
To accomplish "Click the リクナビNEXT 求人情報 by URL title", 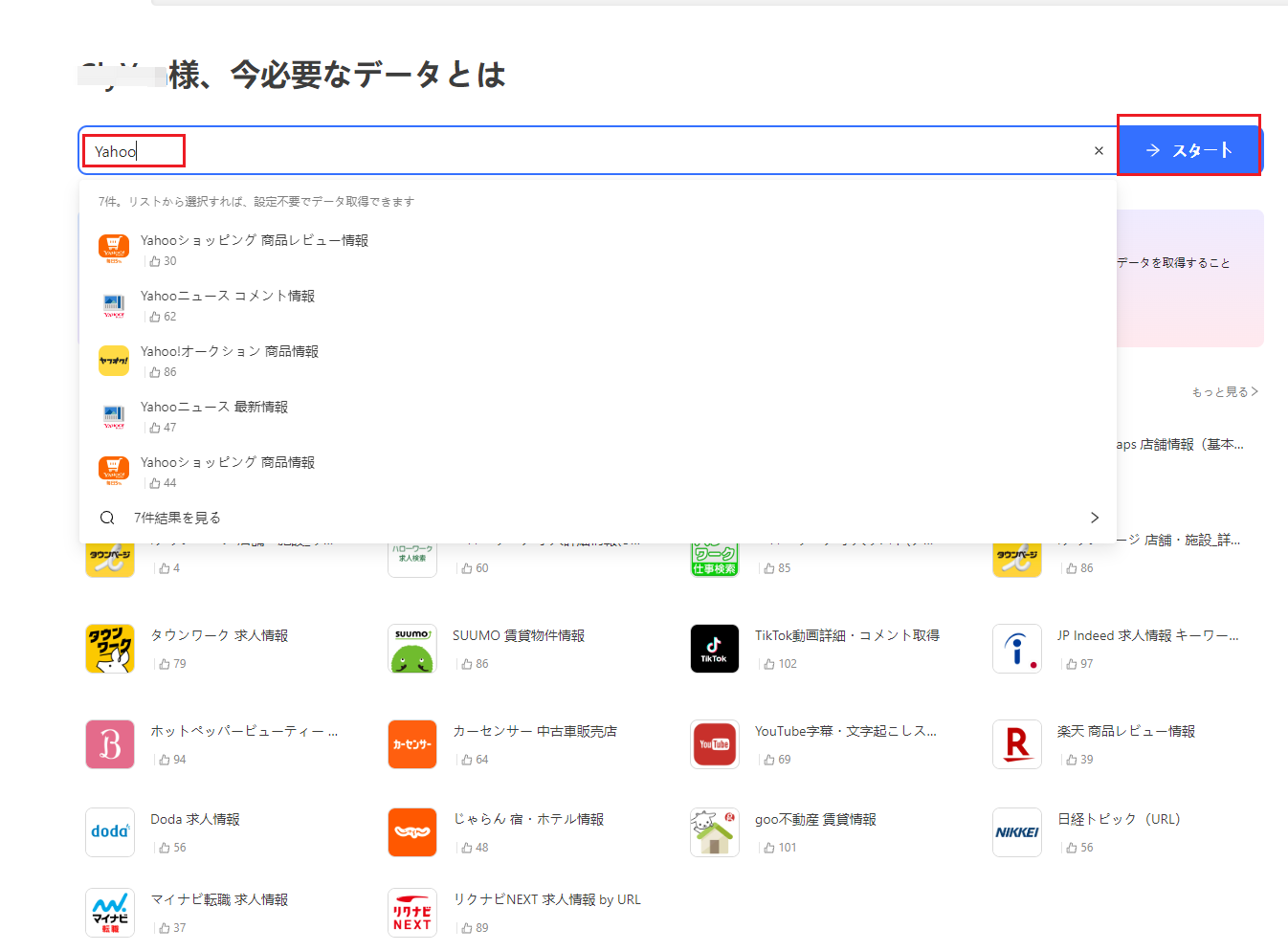I will point(546,899).
